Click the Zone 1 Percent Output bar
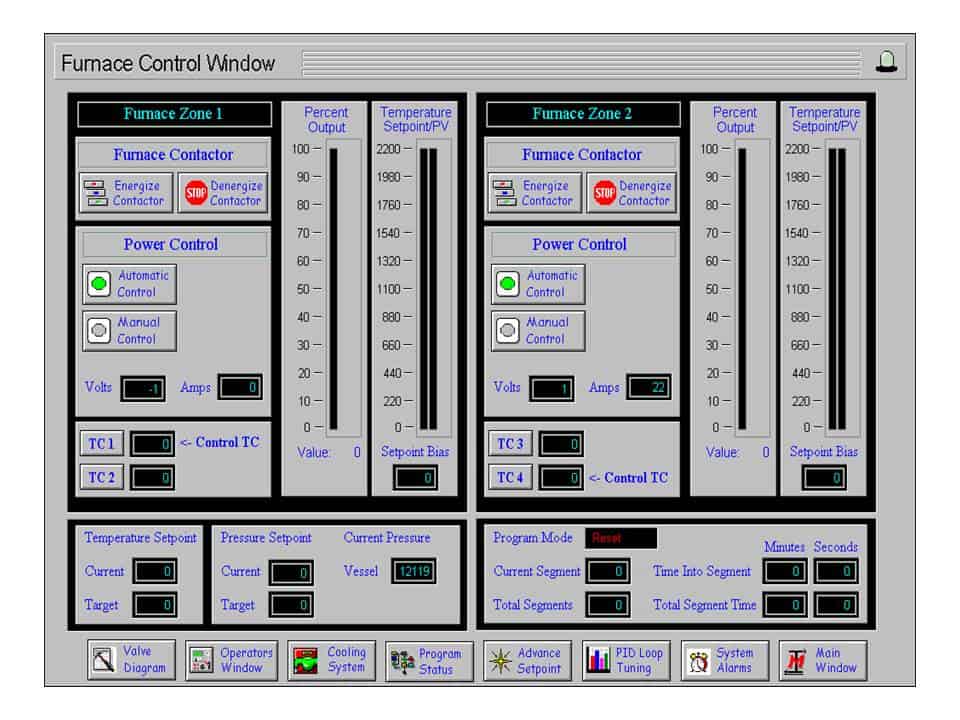960x720 pixels. tap(334, 288)
